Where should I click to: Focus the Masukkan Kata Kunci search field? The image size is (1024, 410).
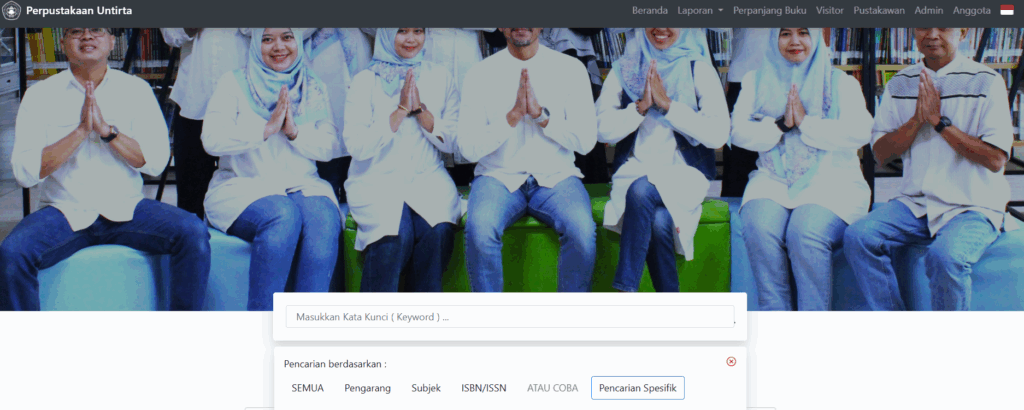pyautogui.click(x=510, y=317)
